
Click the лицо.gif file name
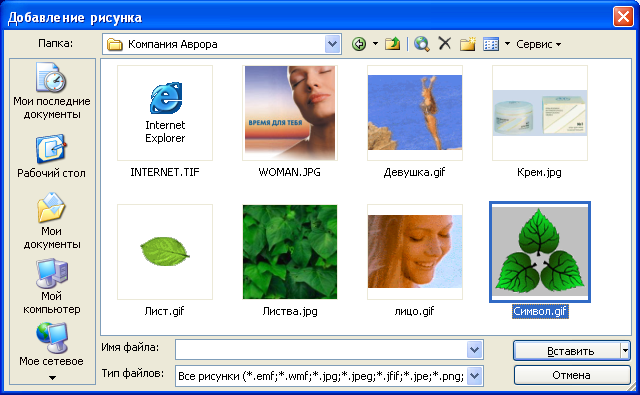(414, 311)
